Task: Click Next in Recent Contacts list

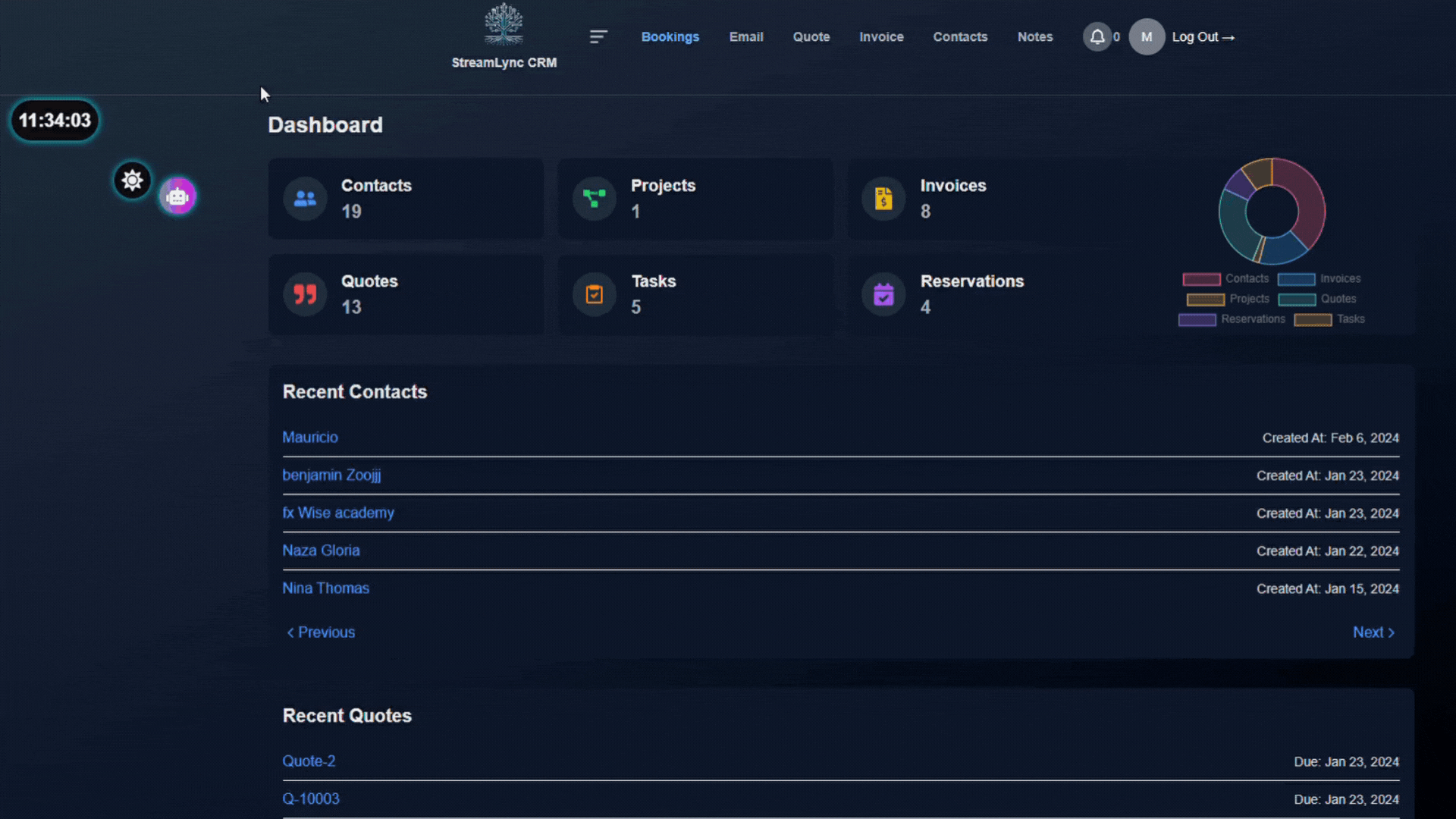Action: [x=1373, y=632]
